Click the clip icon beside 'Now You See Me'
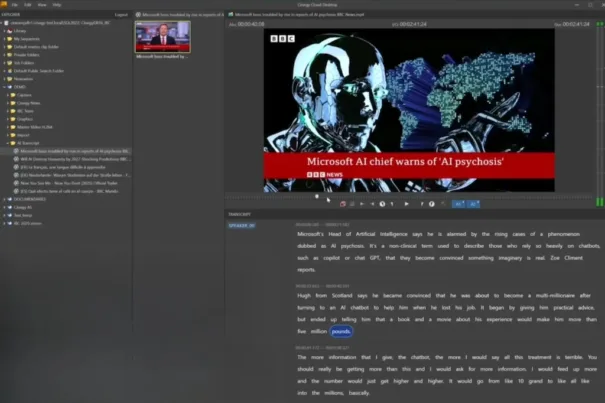This screenshot has height=403, width=605. (16, 183)
